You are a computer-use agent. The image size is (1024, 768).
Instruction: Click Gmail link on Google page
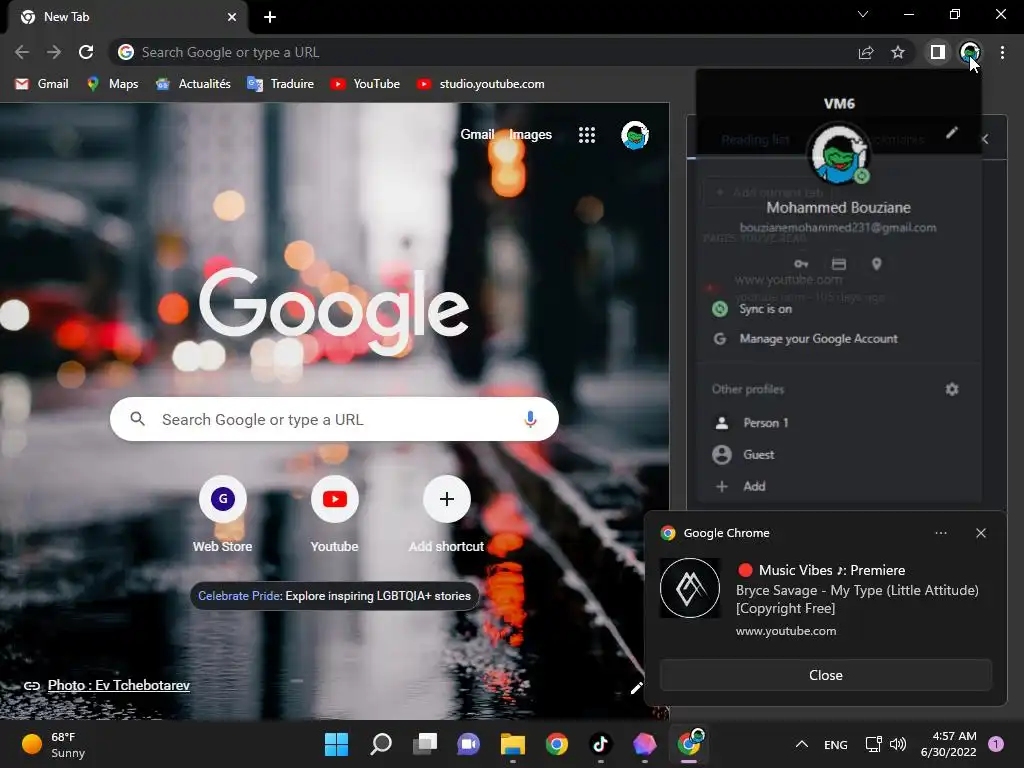pos(477,135)
